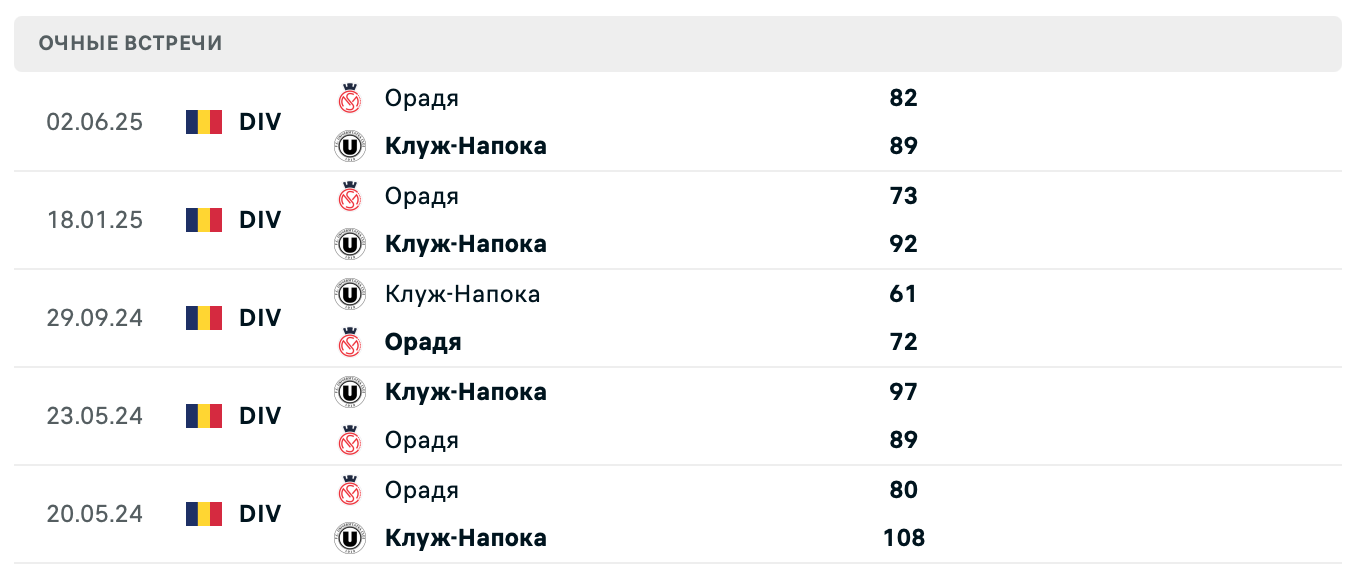Click Клуж-Напока name in the 23.05.24 match
Image resolution: width=1356 pixels, height=580 pixels.
(x=466, y=392)
